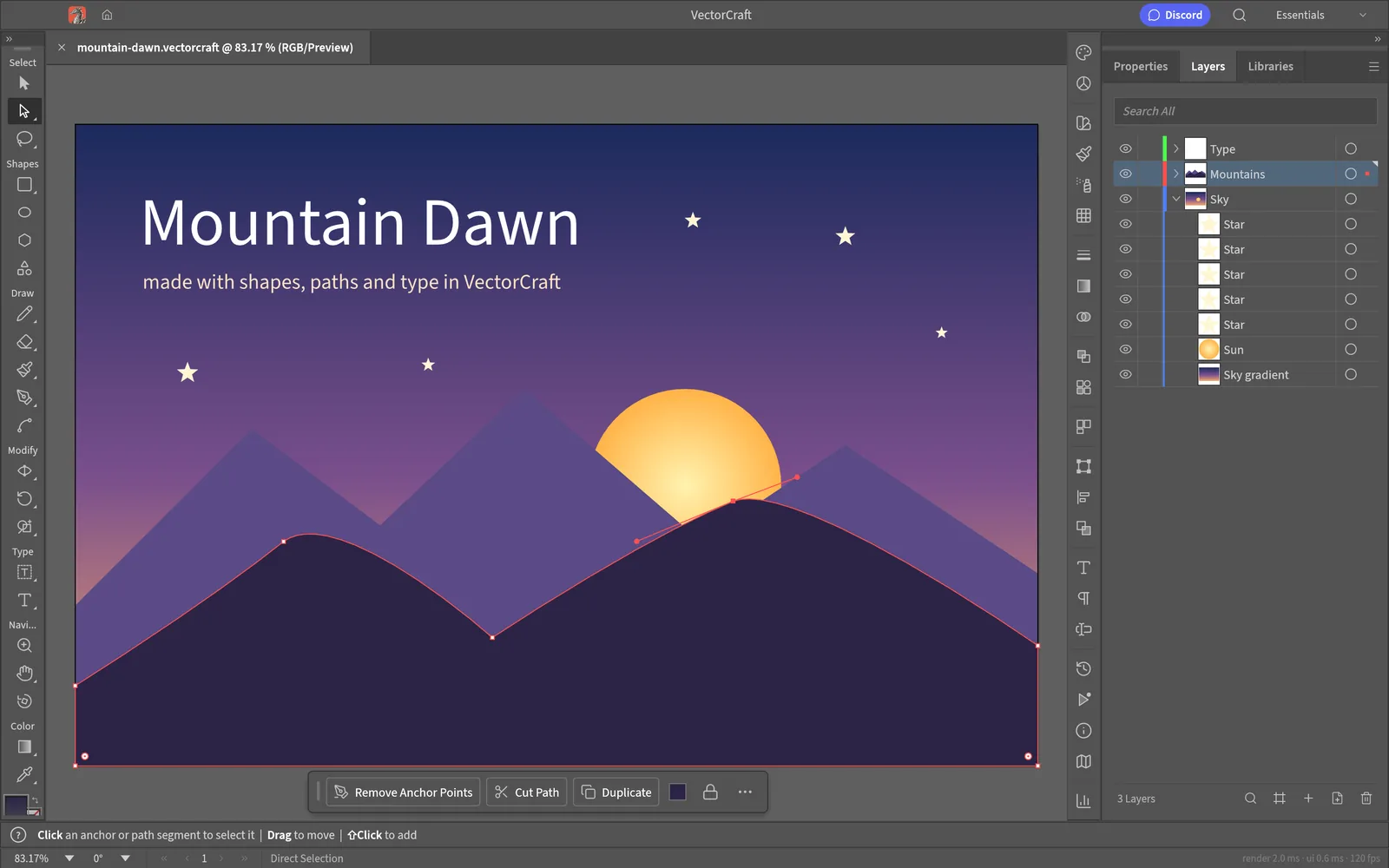The image size is (1389, 868).
Task: Open the fill color swatch in contextual bar
Action: (678, 792)
